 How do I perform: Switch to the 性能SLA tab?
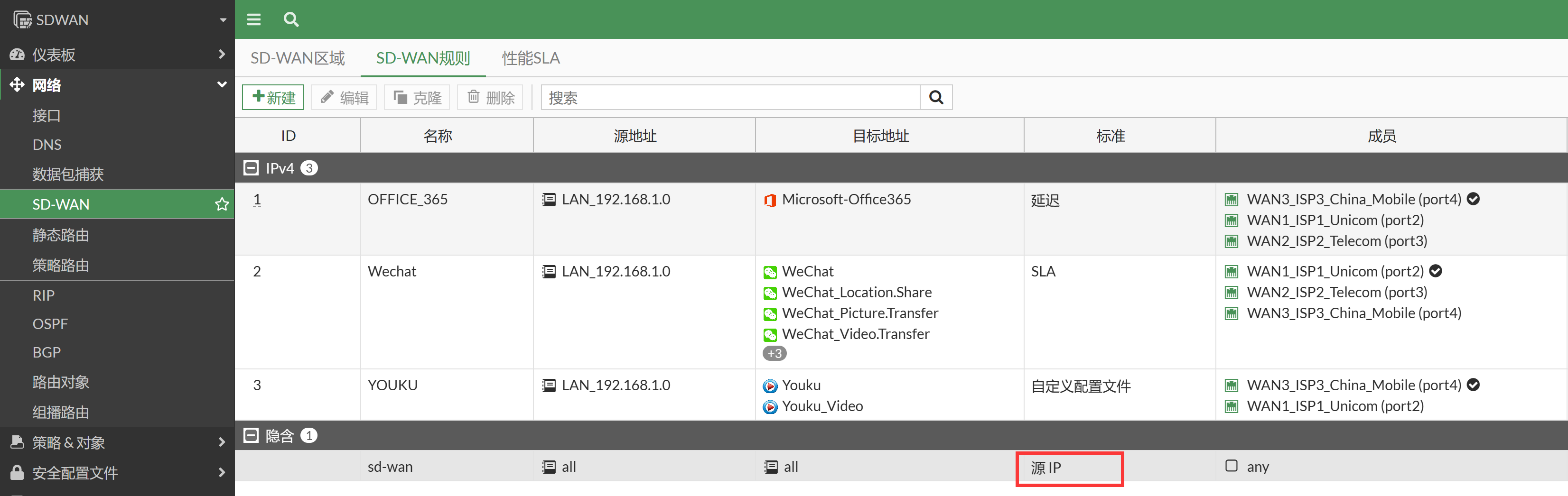pyautogui.click(x=530, y=58)
